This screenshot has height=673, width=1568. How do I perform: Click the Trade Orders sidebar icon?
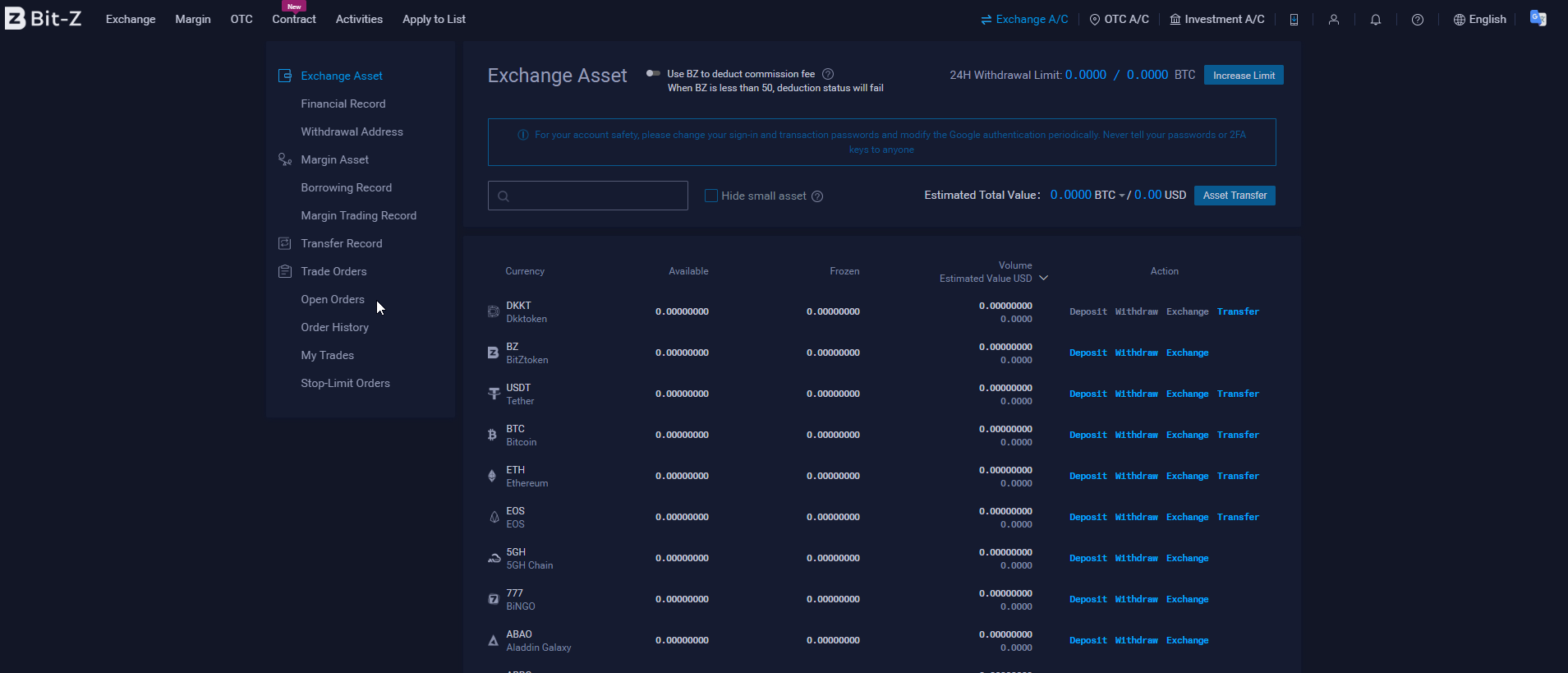point(285,271)
